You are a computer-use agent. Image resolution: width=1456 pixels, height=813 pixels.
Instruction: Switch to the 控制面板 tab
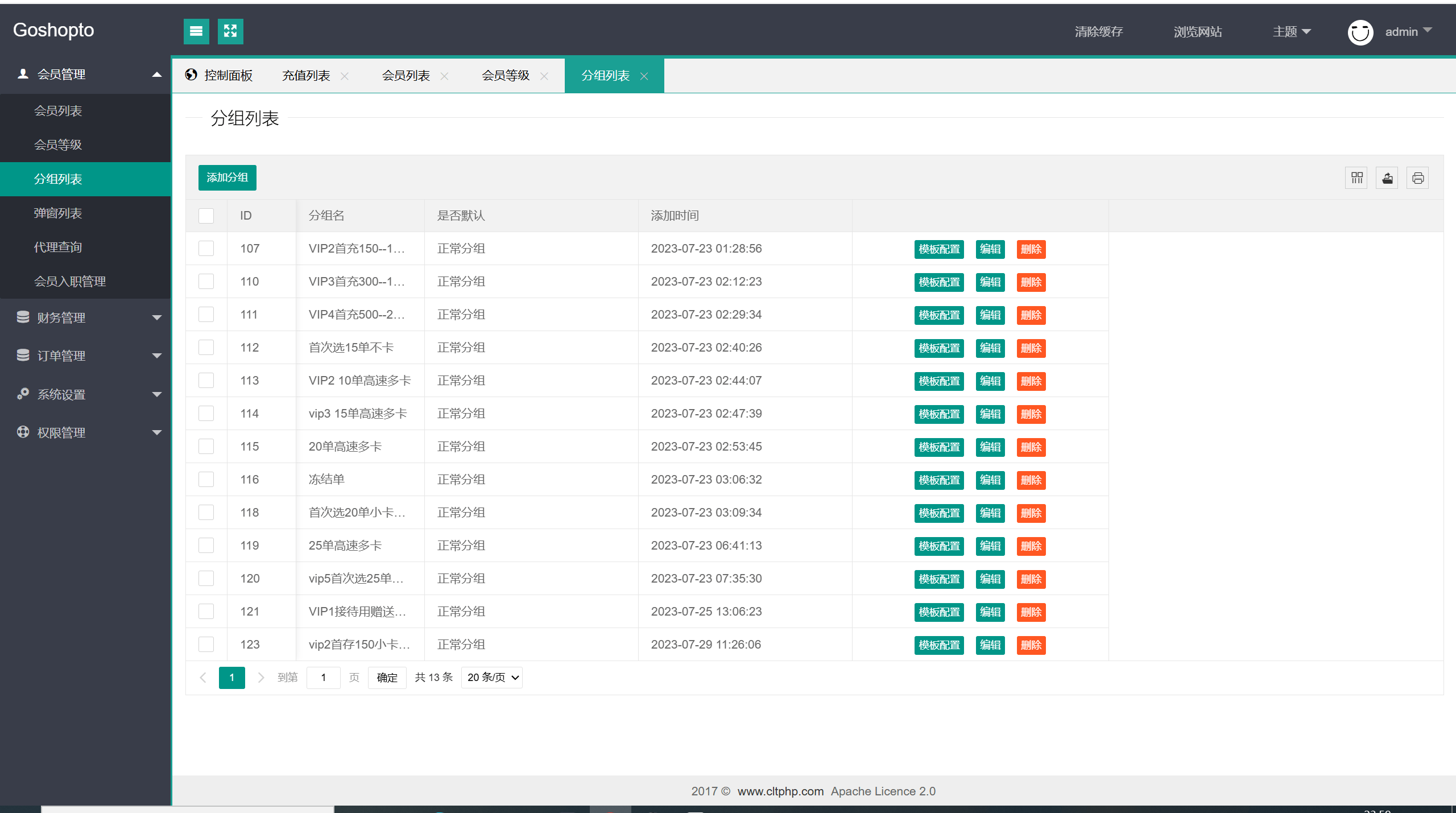tap(220, 76)
